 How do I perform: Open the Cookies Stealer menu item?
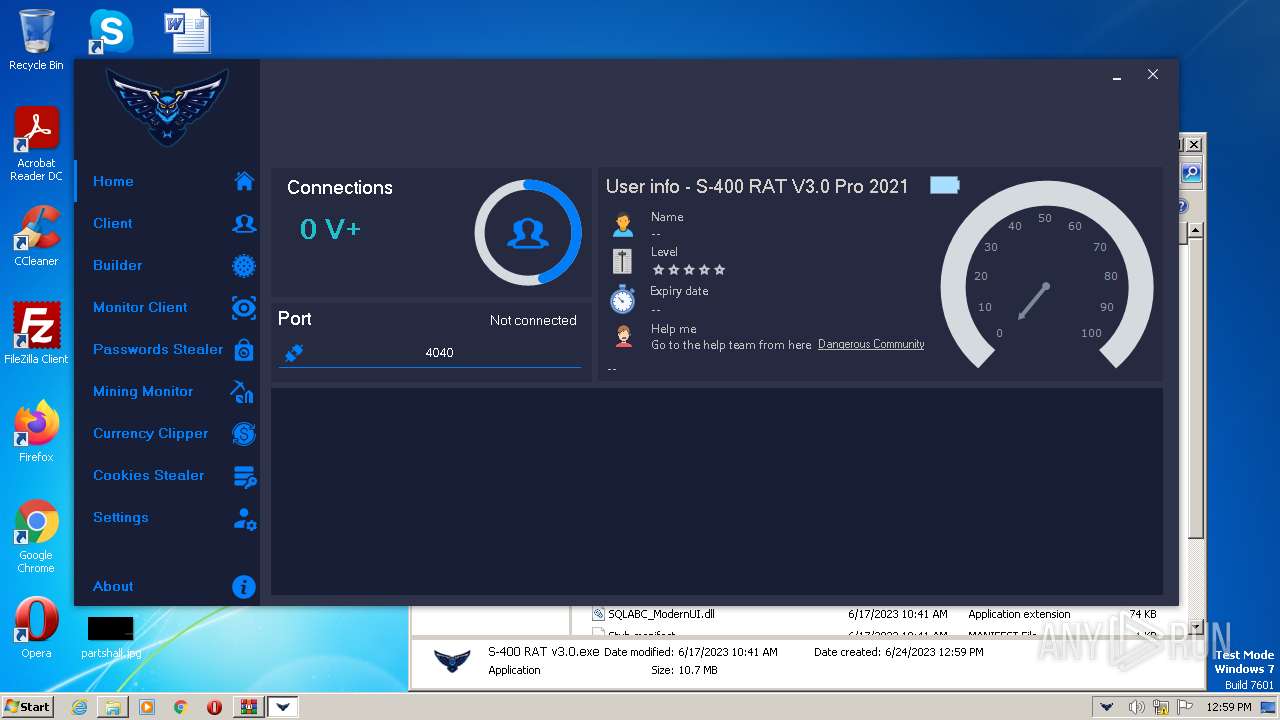tap(149, 475)
